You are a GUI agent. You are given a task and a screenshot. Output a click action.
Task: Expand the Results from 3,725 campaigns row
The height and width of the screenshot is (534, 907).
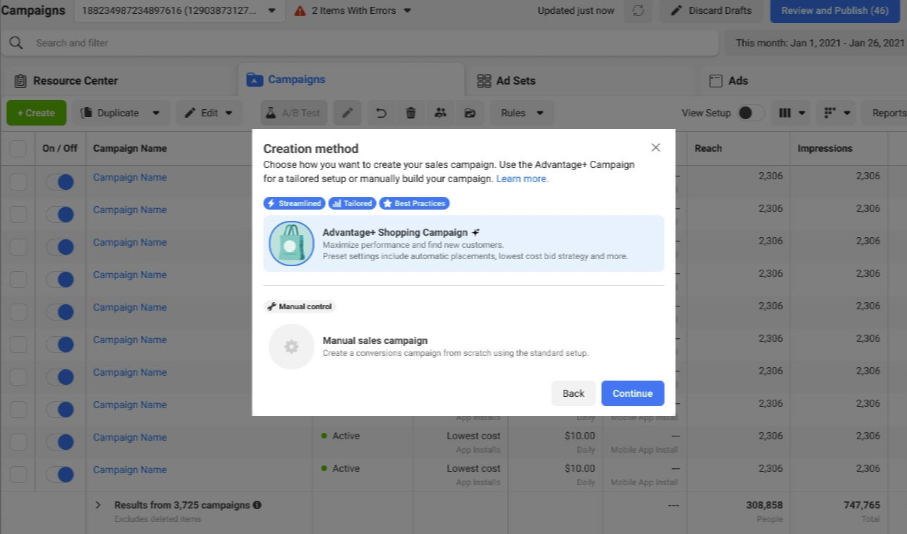tap(98, 505)
